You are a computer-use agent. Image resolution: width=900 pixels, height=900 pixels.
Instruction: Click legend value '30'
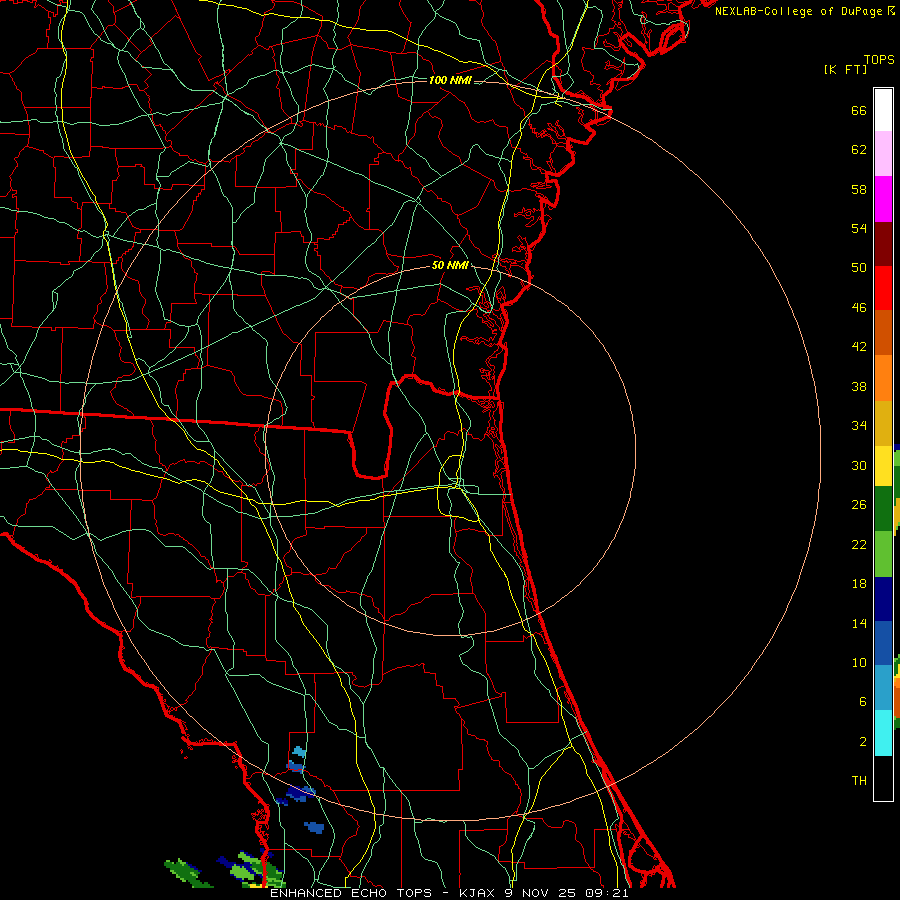(x=859, y=465)
